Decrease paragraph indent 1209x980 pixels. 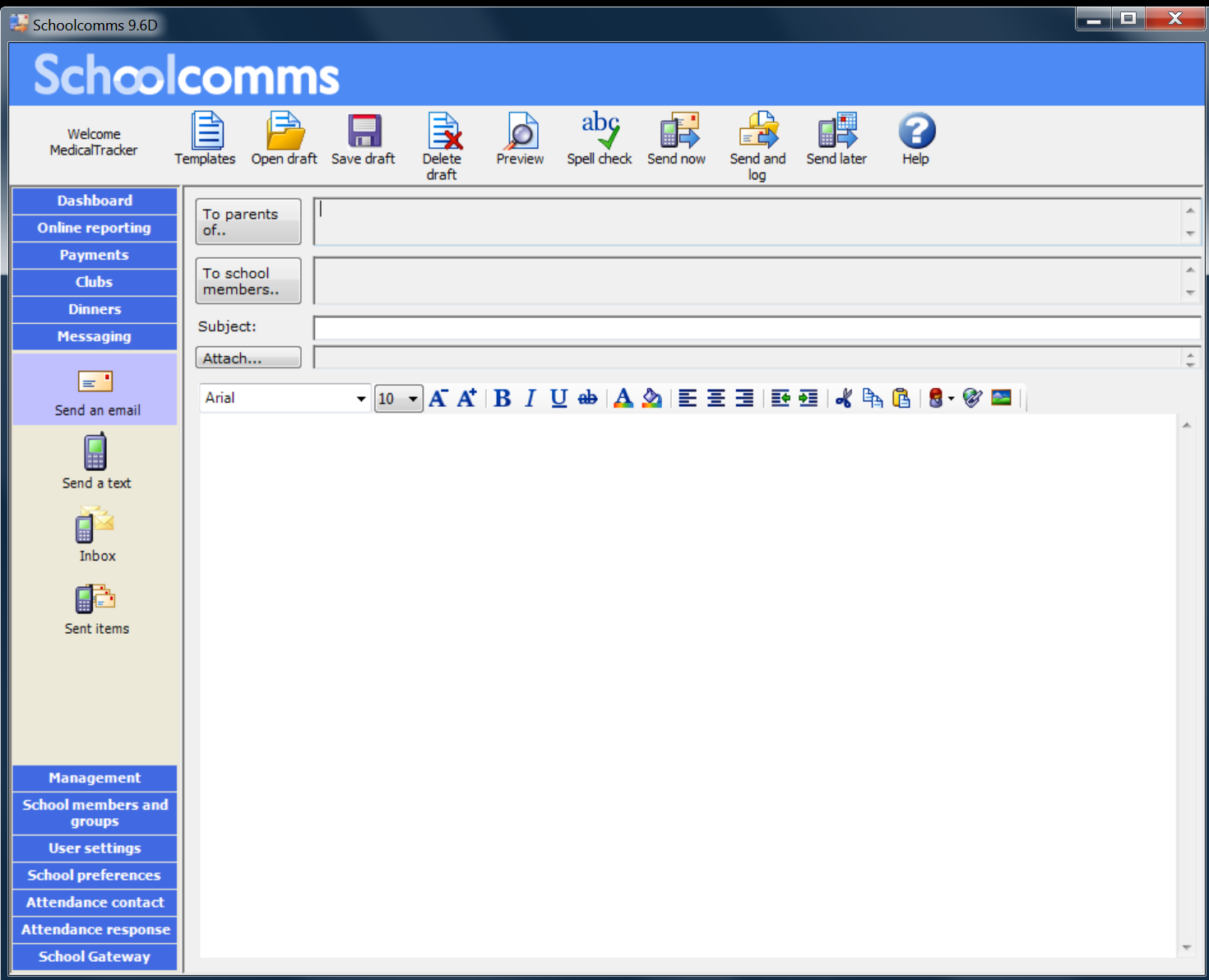(x=781, y=399)
